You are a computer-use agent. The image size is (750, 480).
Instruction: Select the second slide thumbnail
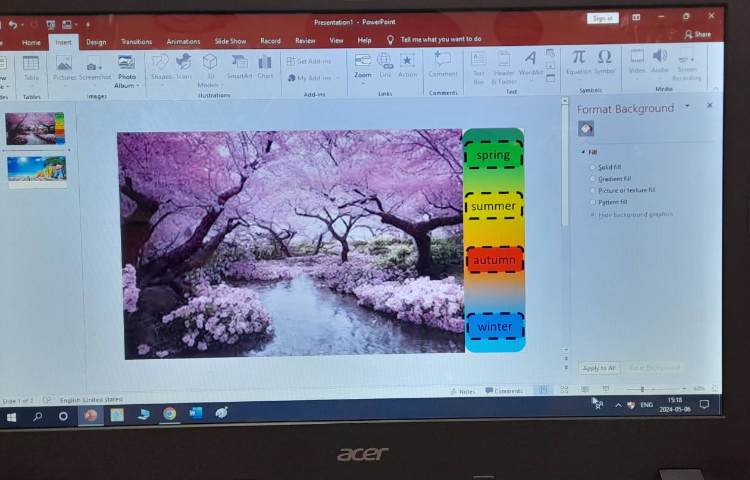tap(36, 170)
